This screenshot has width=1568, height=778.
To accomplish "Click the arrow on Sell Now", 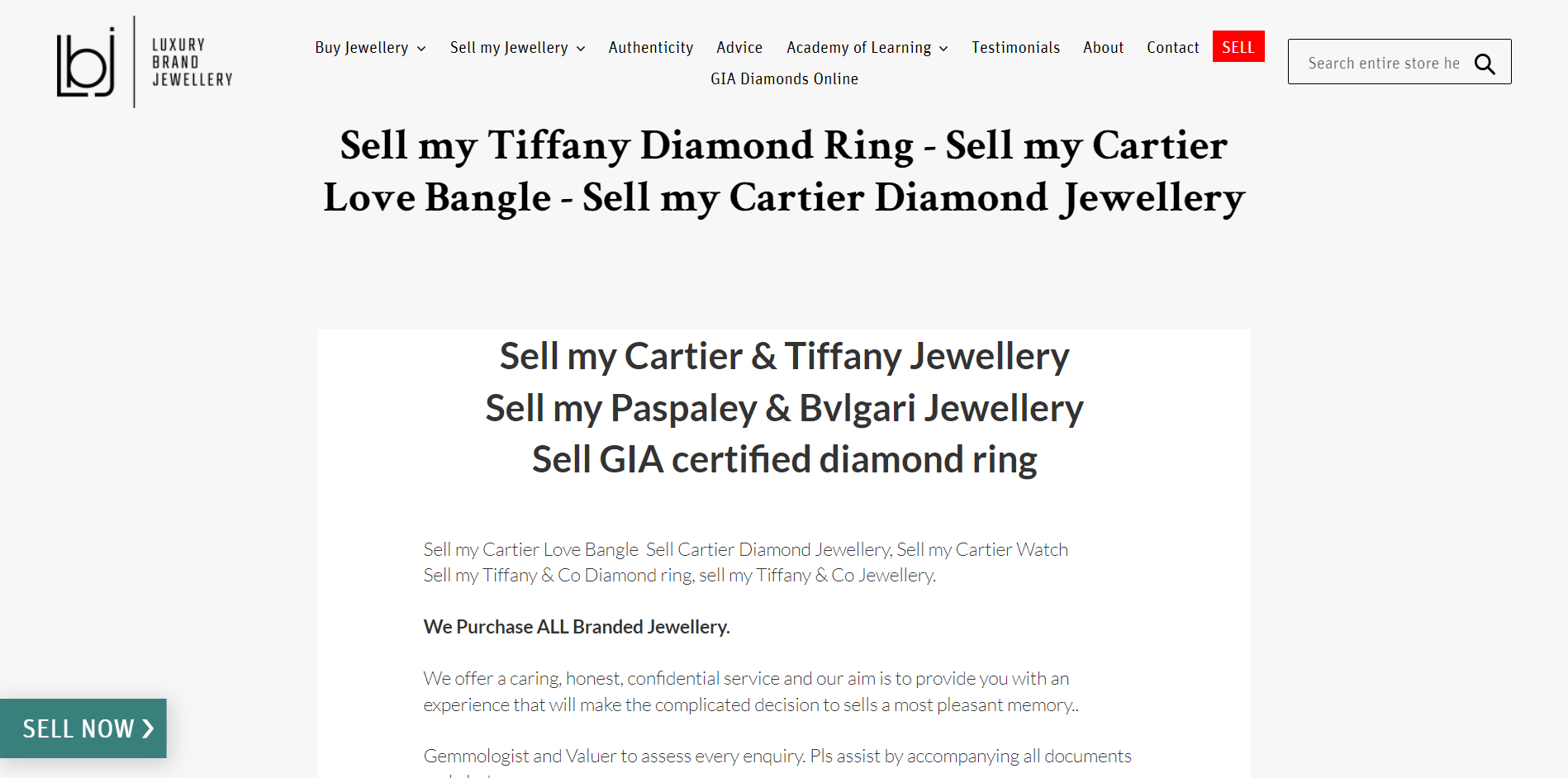I will (148, 728).
